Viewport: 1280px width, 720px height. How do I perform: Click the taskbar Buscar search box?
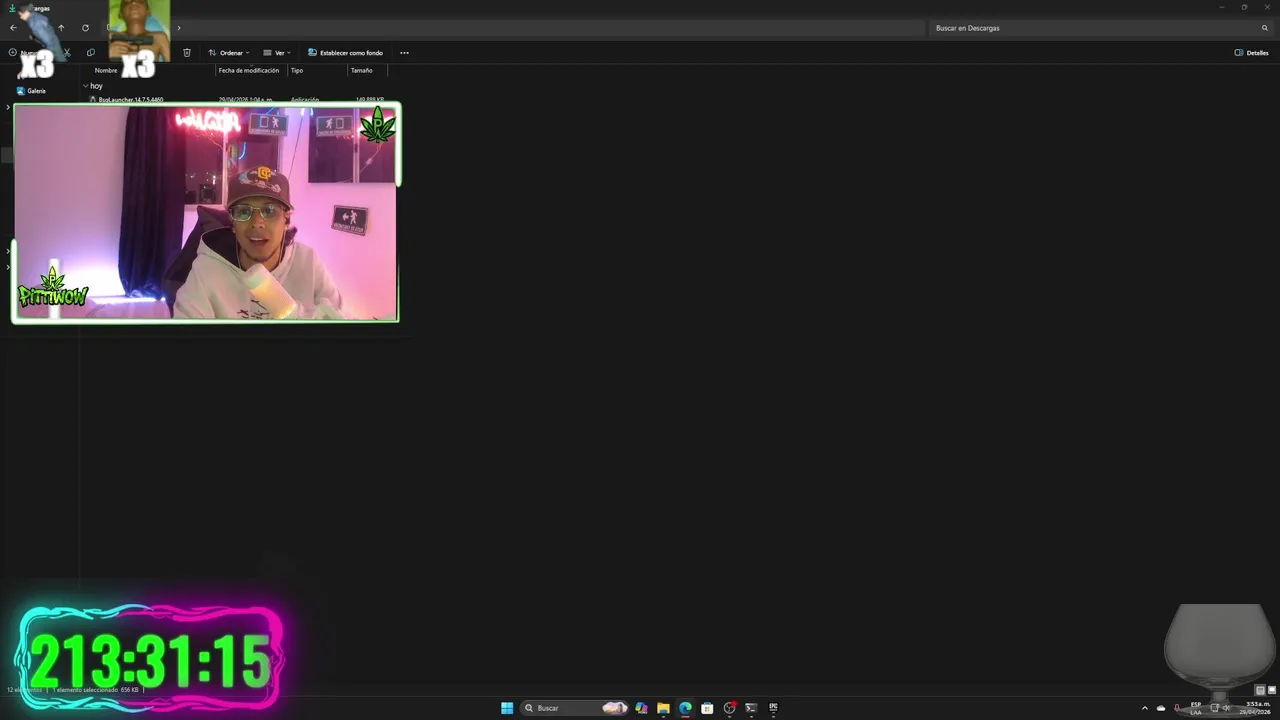575,708
